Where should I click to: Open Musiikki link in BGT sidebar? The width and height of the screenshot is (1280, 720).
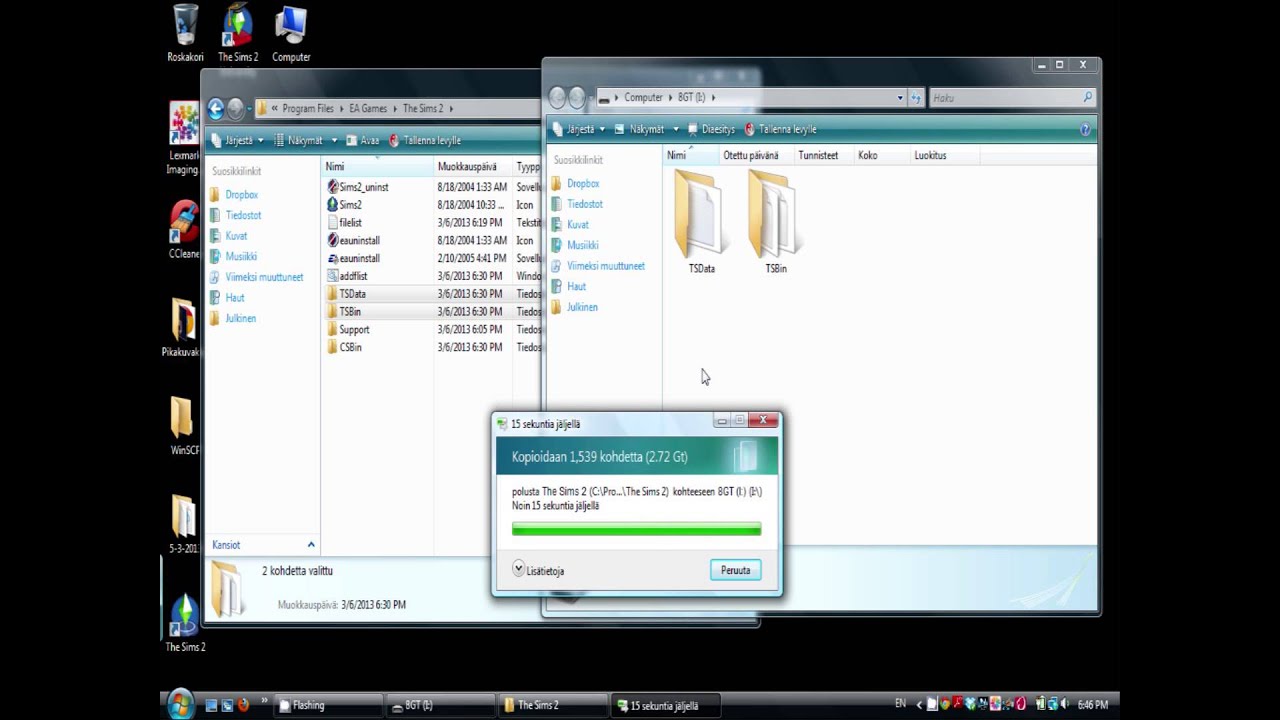(x=583, y=245)
